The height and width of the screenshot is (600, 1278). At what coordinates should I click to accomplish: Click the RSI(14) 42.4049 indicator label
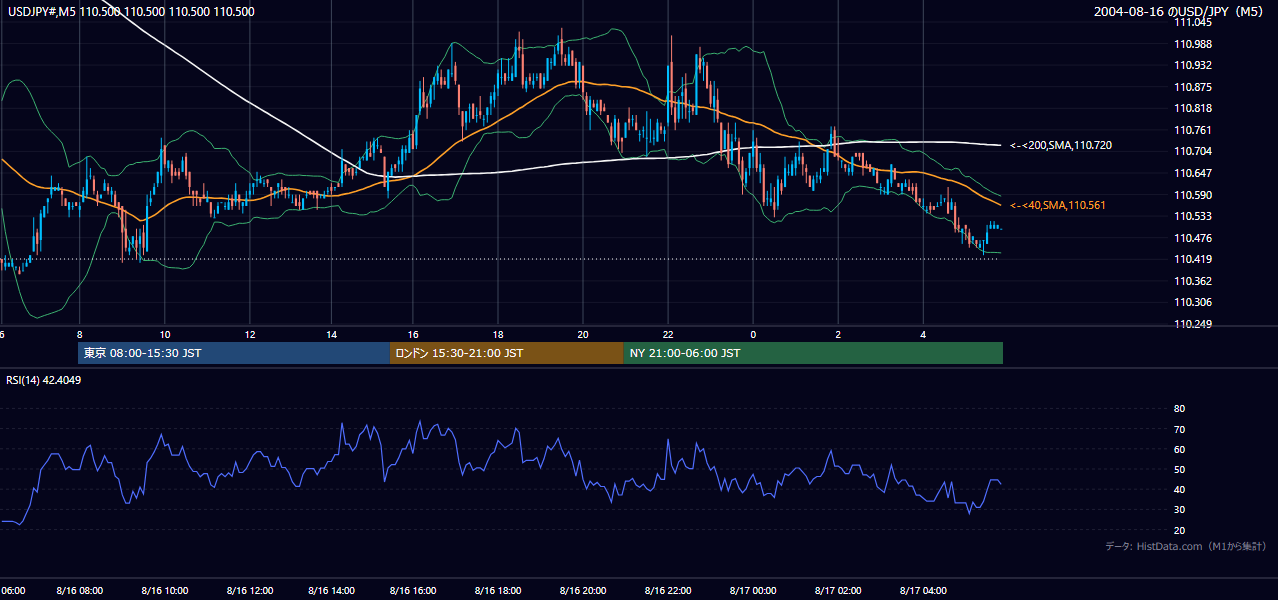click(43, 380)
